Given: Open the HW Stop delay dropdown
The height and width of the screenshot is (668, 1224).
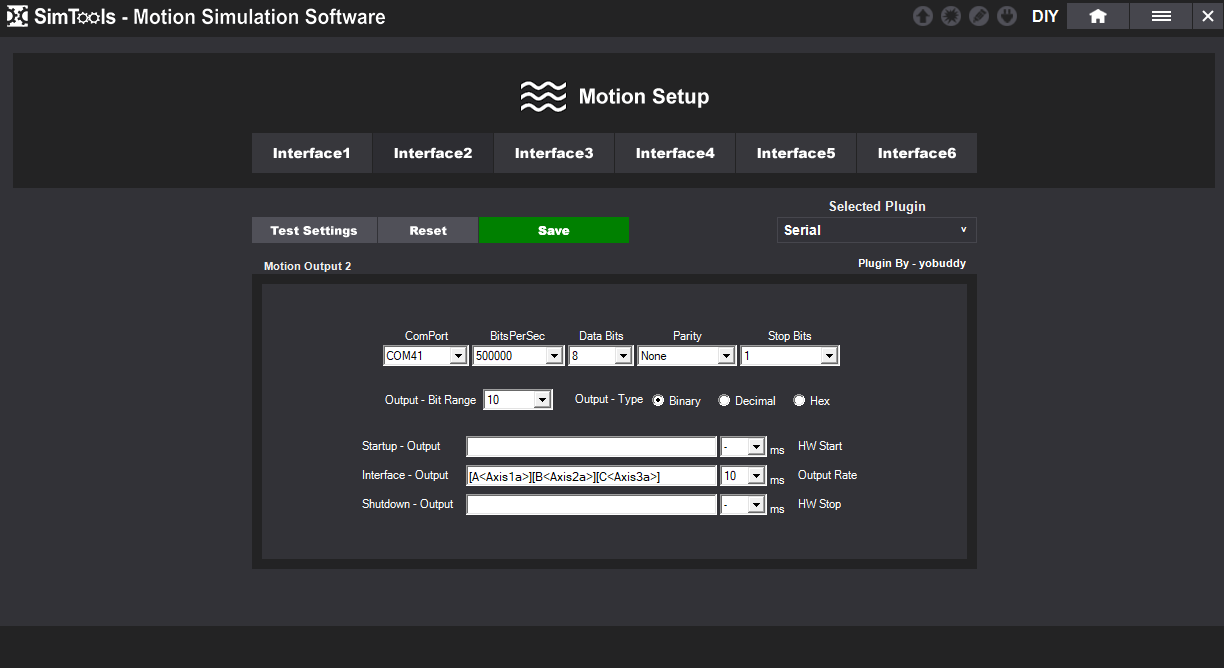Looking at the screenshot, I should (743, 505).
